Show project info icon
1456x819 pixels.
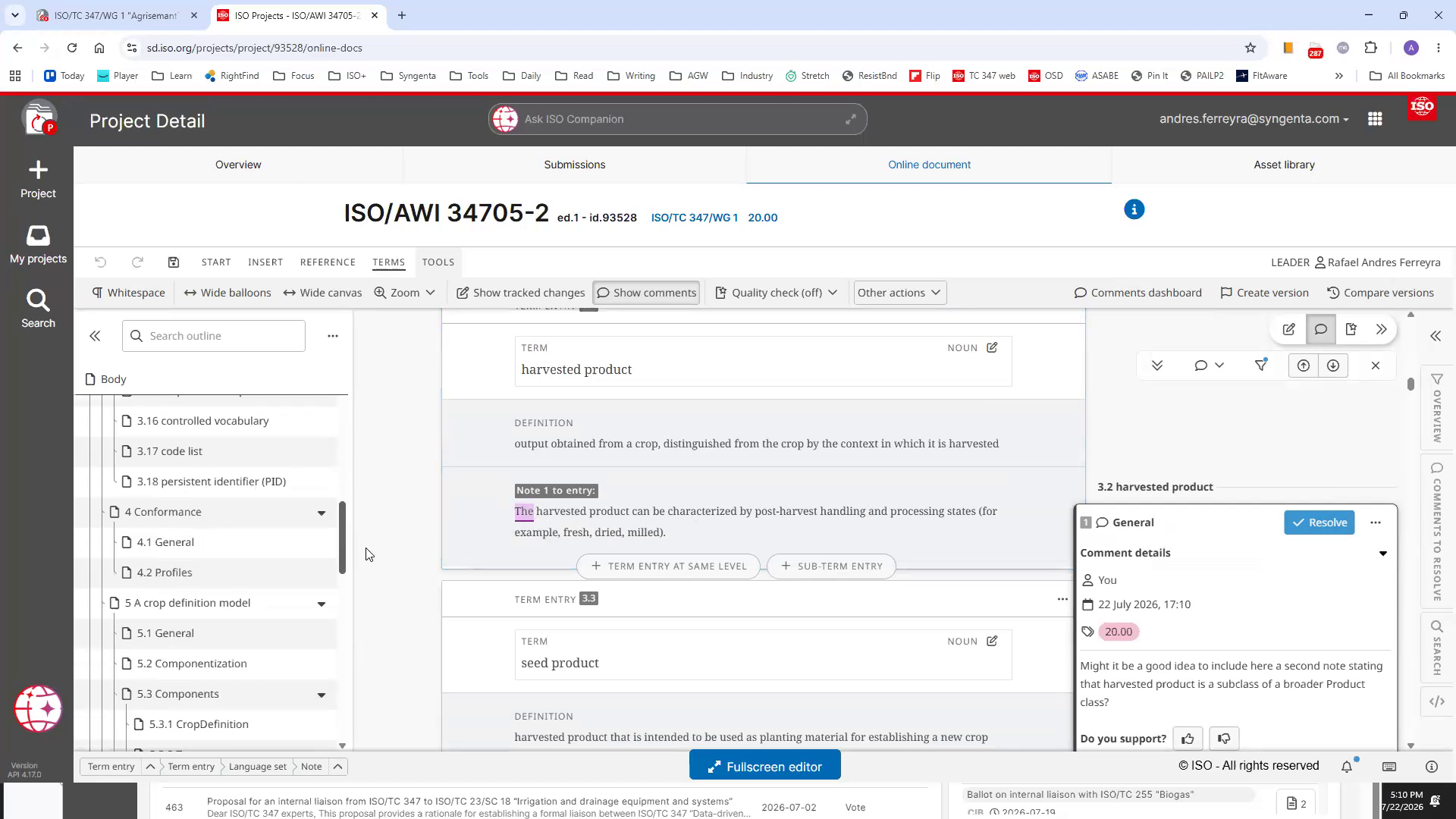pyautogui.click(x=1134, y=209)
